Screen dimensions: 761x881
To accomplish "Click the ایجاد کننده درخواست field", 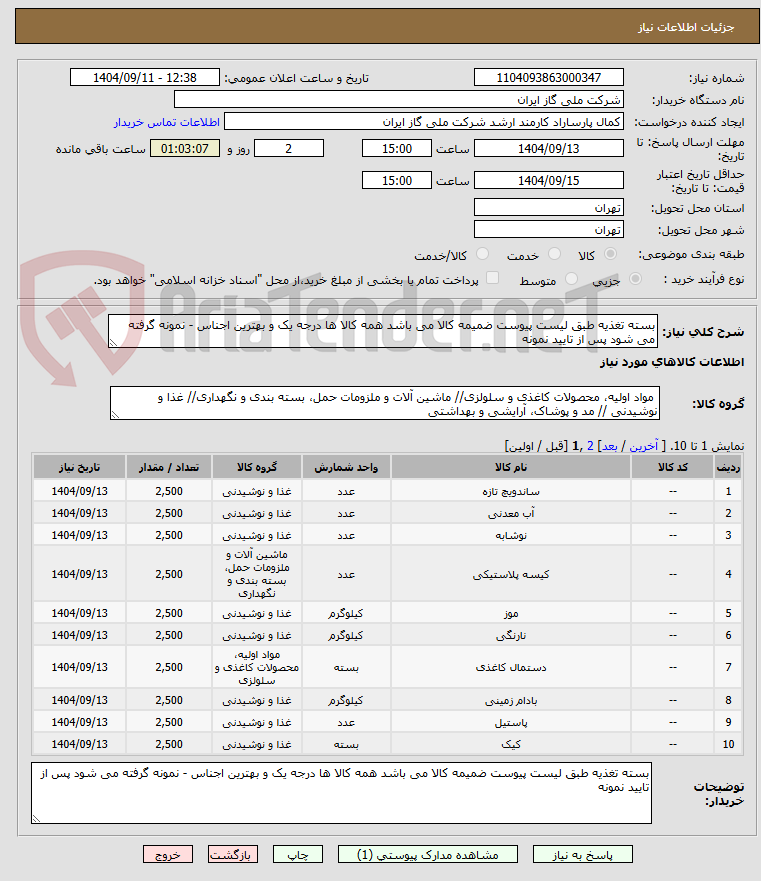I will (x=424, y=122).
